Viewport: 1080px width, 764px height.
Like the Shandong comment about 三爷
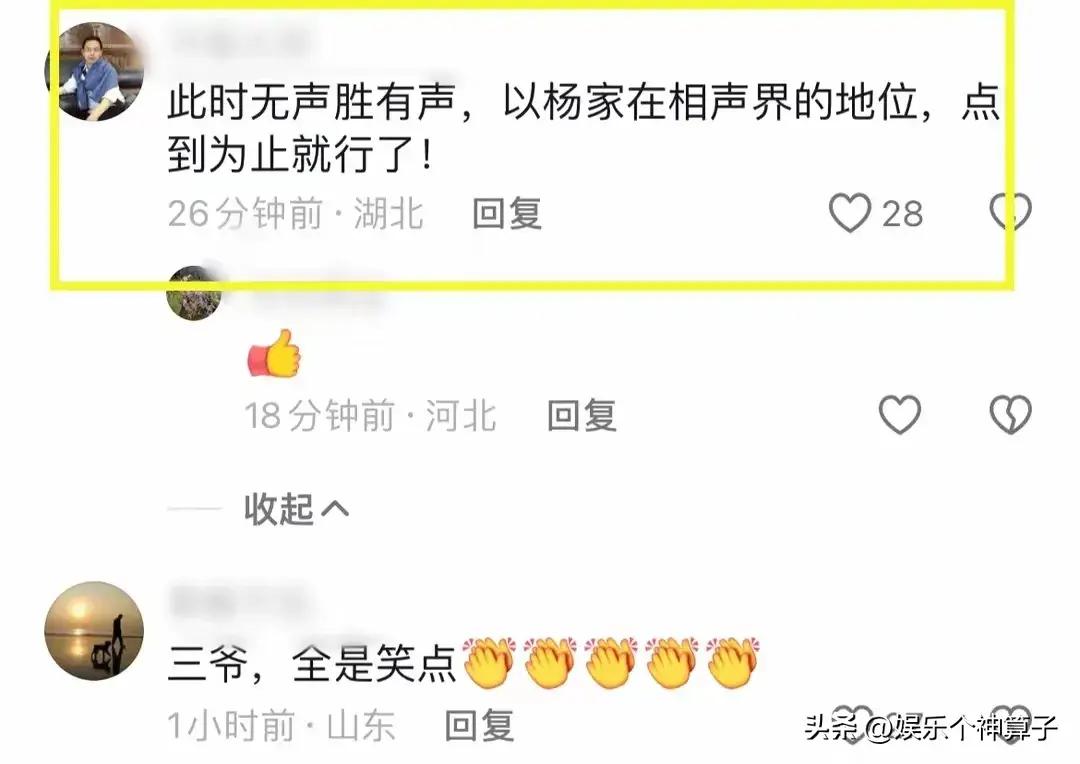852,725
